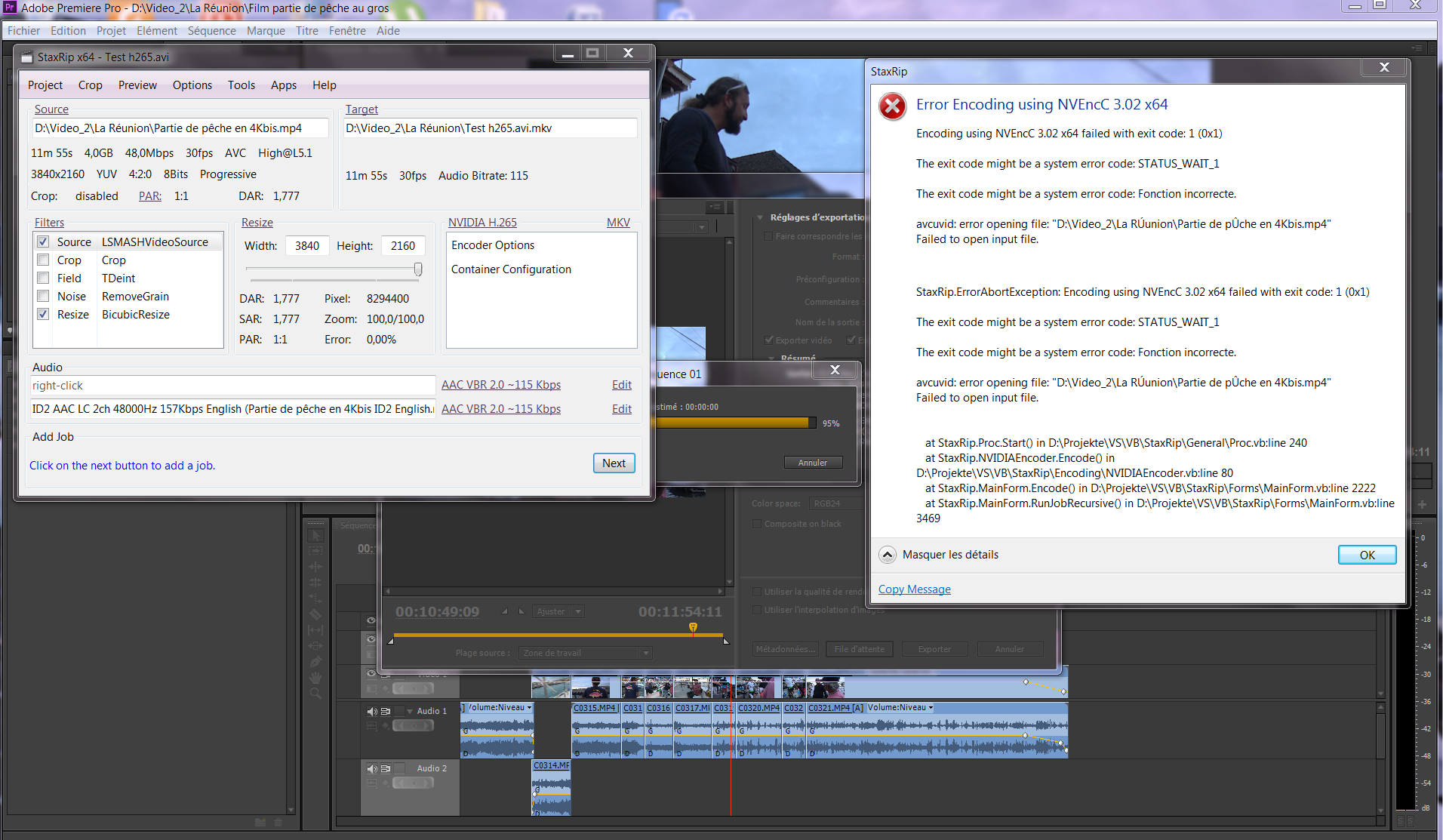Click the NVIDIA H.265 encoder link

point(482,223)
